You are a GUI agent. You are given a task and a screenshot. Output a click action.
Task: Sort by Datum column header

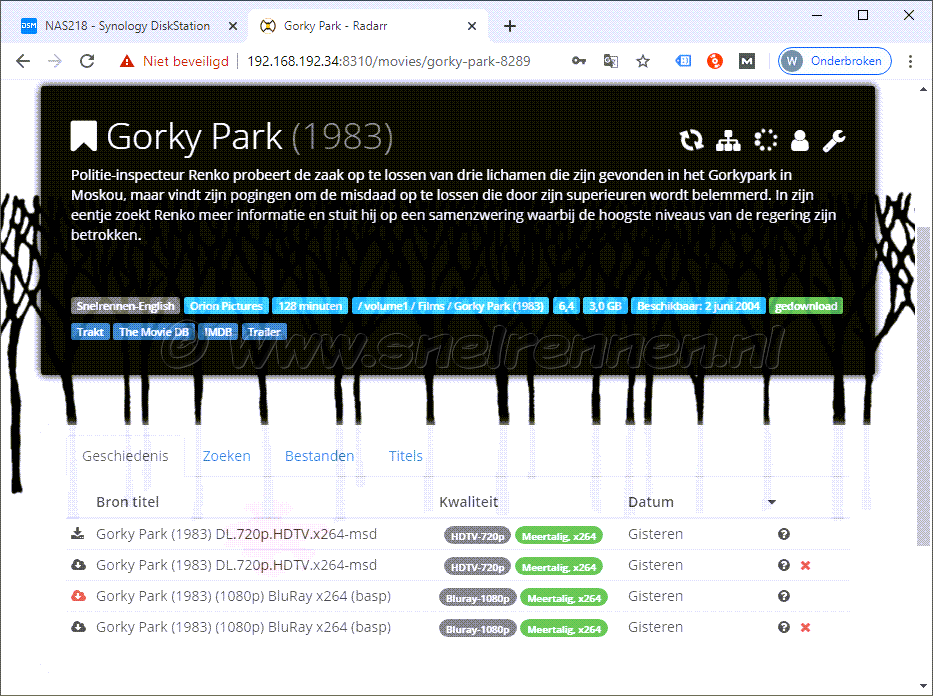(651, 502)
